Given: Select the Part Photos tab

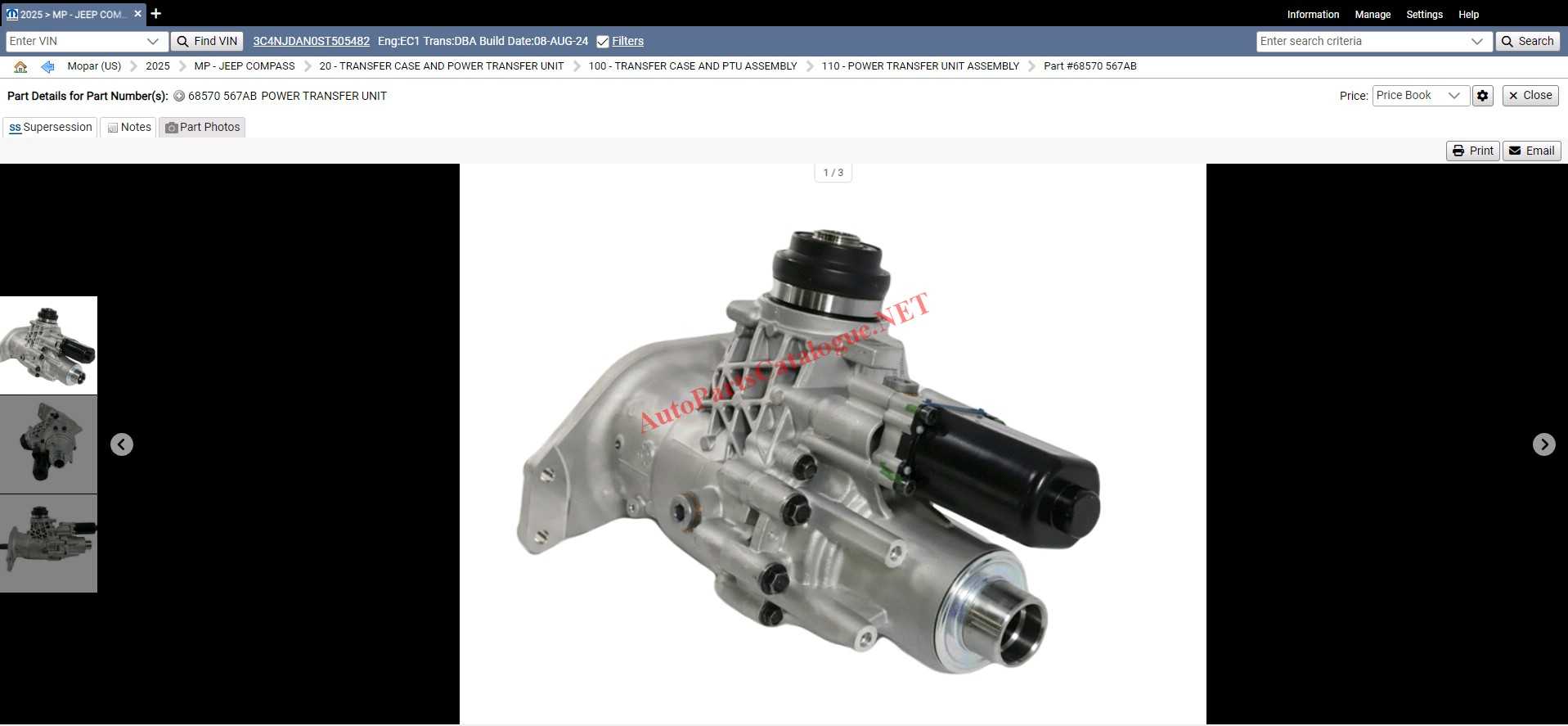Looking at the screenshot, I should [x=202, y=128].
